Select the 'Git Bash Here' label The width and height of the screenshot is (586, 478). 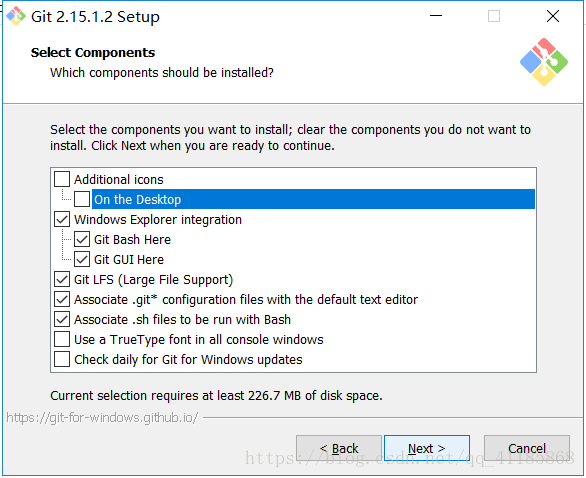132,240
